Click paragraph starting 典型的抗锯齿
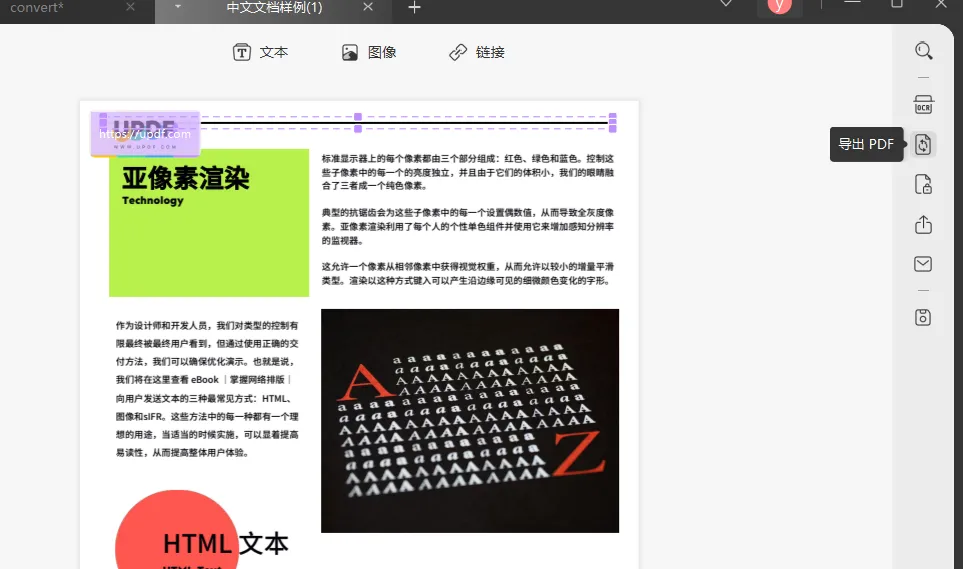 pyautogui.click(x=468, y=226)
